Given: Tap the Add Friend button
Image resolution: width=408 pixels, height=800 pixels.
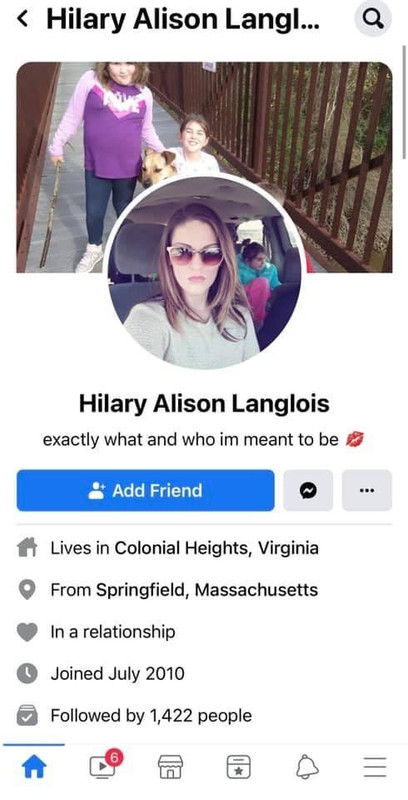Looking at the screenshot, I should coord(145,490).
